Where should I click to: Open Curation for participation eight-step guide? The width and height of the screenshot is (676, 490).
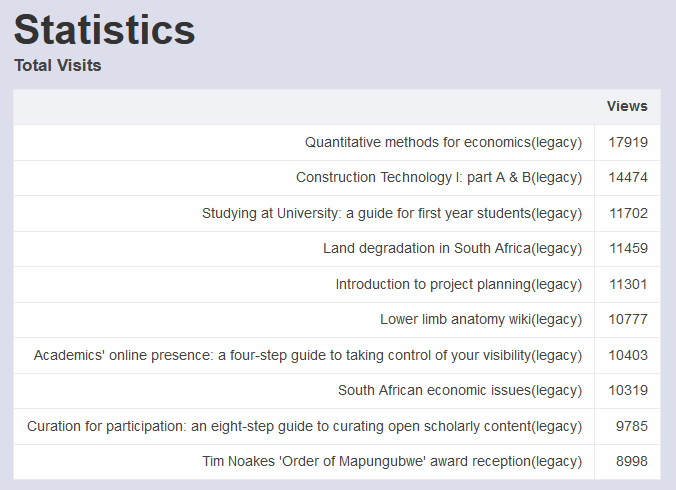coord(304,426)
